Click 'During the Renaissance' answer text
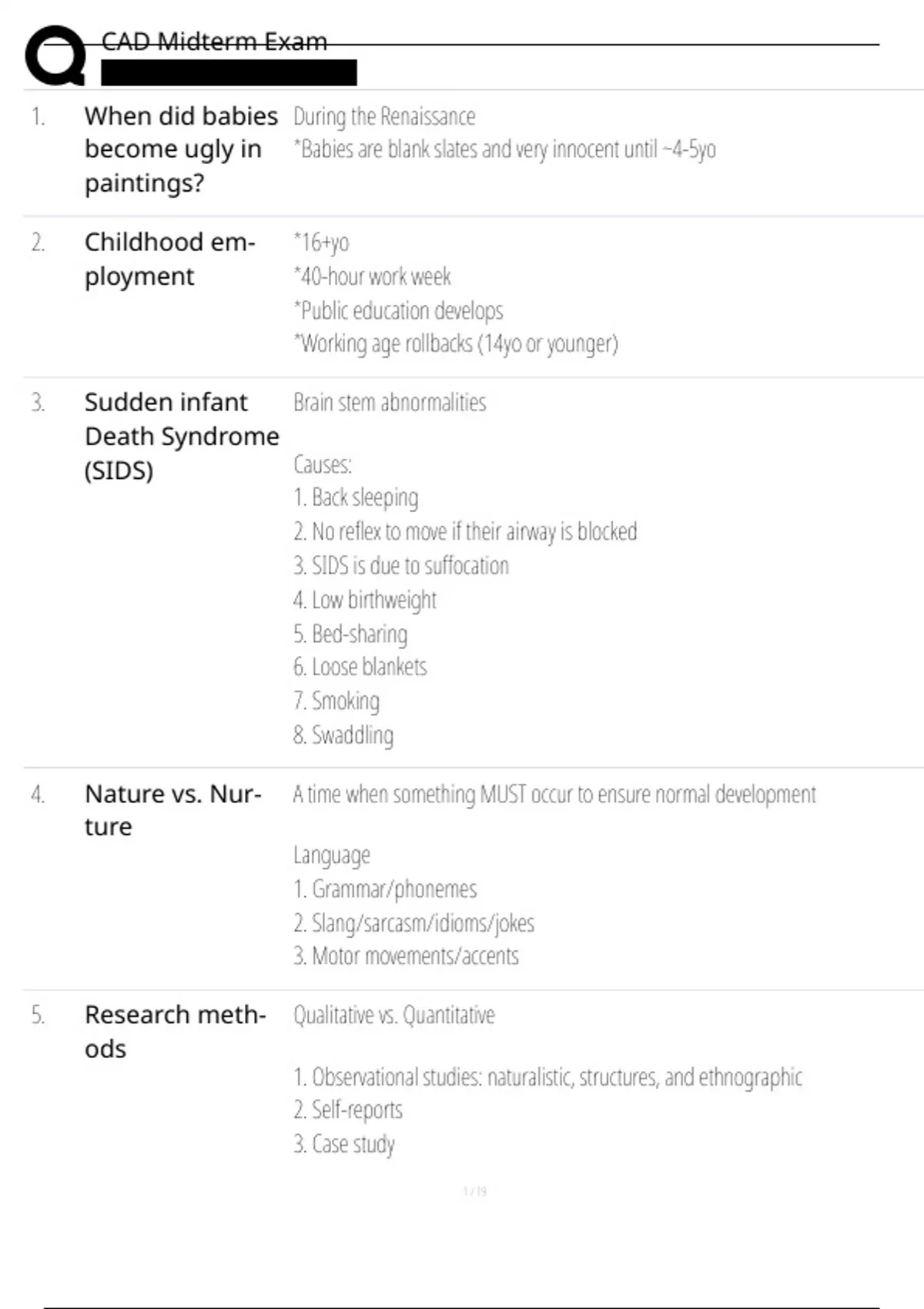Screen dimensions: 924x1309 (384, 117)
